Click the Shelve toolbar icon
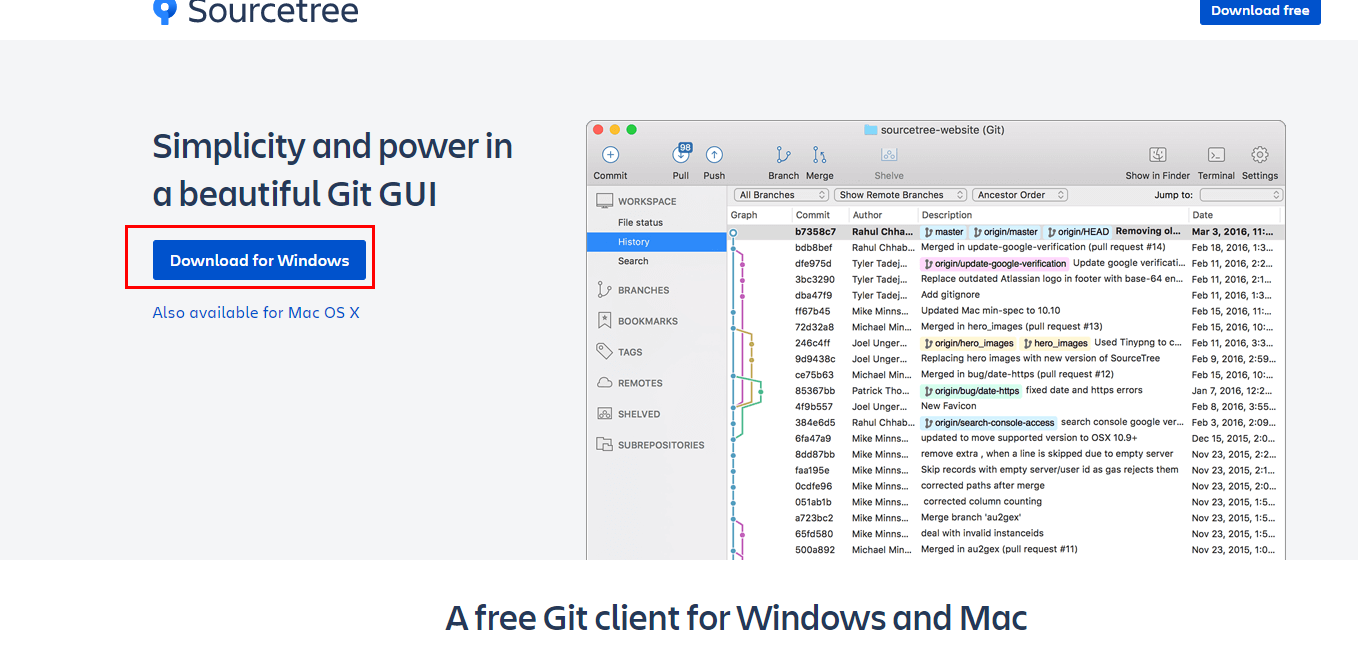This screenshot has height=650, width=1358. click(x=889, y=155)
